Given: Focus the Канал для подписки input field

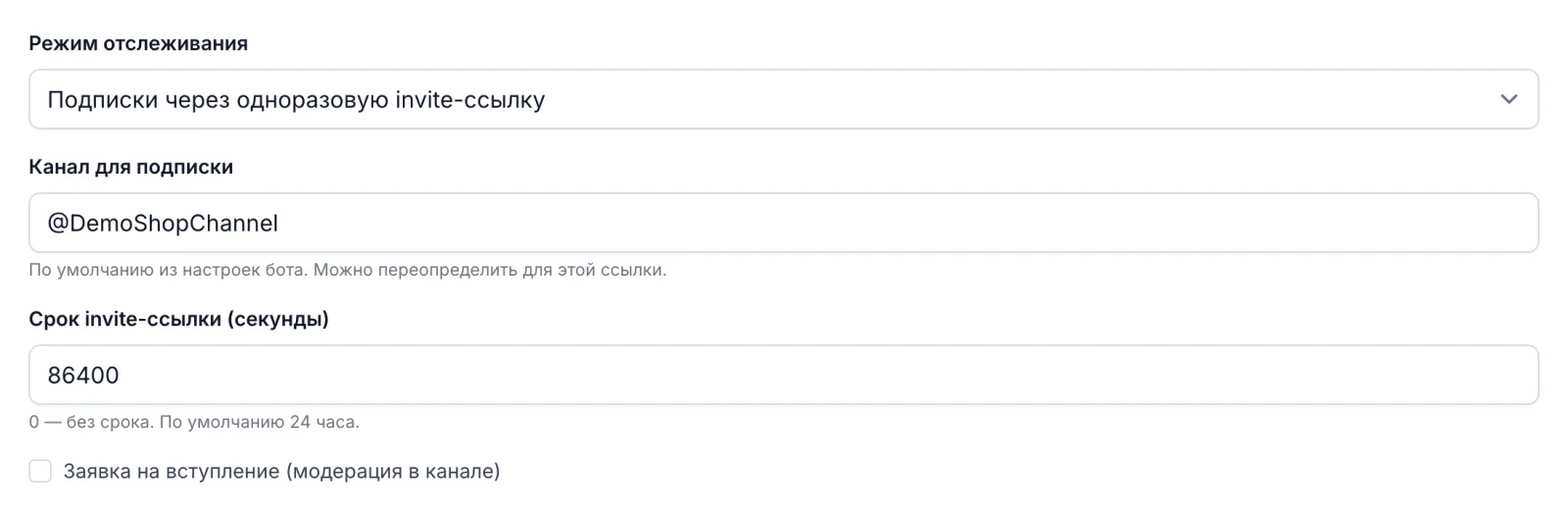Looking at the screenshot, I should coord(784,223).
